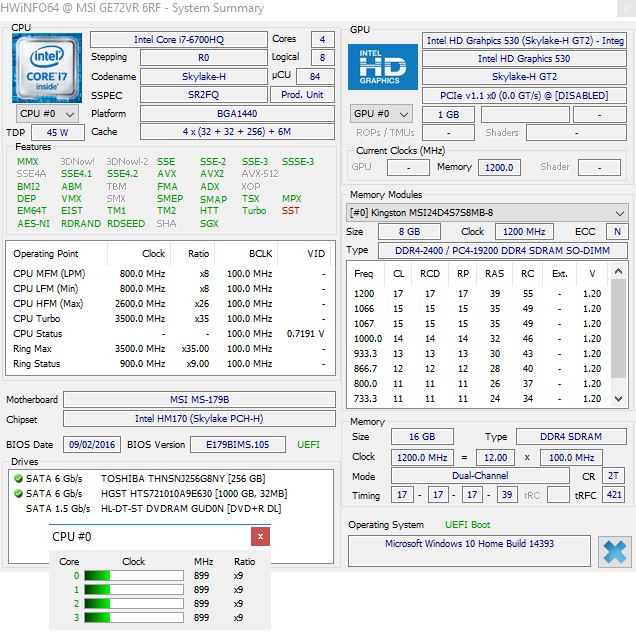Click the memory timings scrollbar thumb
The width and height of the screenshot is (636, 636).
point(618,329)
